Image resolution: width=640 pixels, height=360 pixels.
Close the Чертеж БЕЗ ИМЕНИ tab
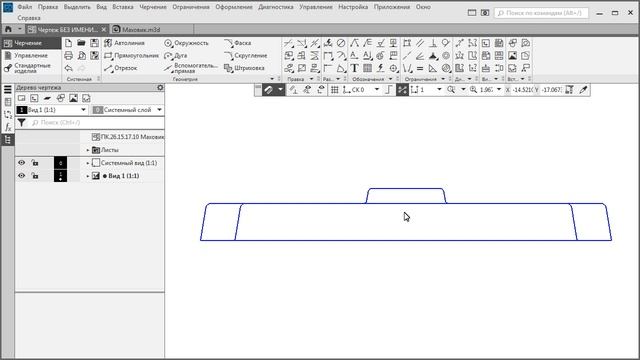104,29
